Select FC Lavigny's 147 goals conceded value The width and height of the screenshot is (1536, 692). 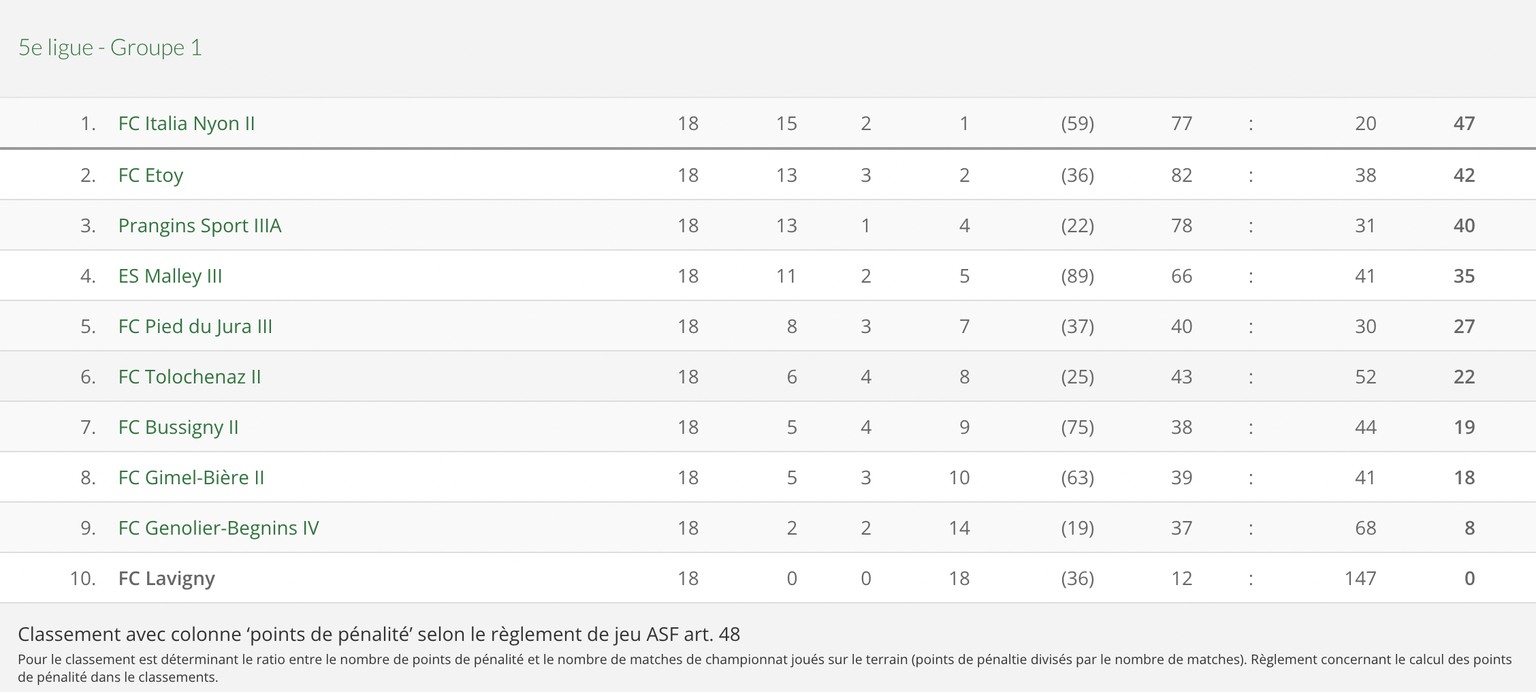coord(1360,578)
